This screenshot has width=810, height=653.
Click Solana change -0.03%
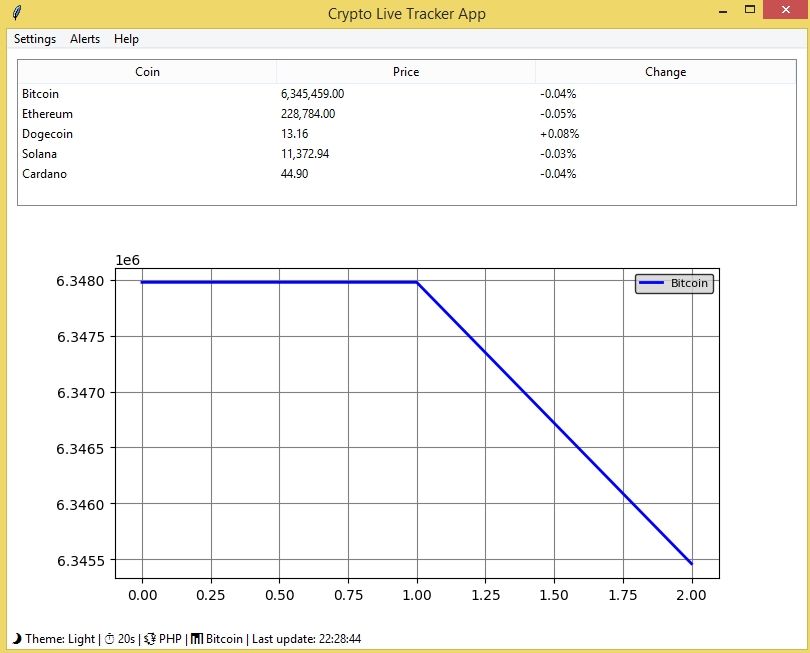coord(558,154)
